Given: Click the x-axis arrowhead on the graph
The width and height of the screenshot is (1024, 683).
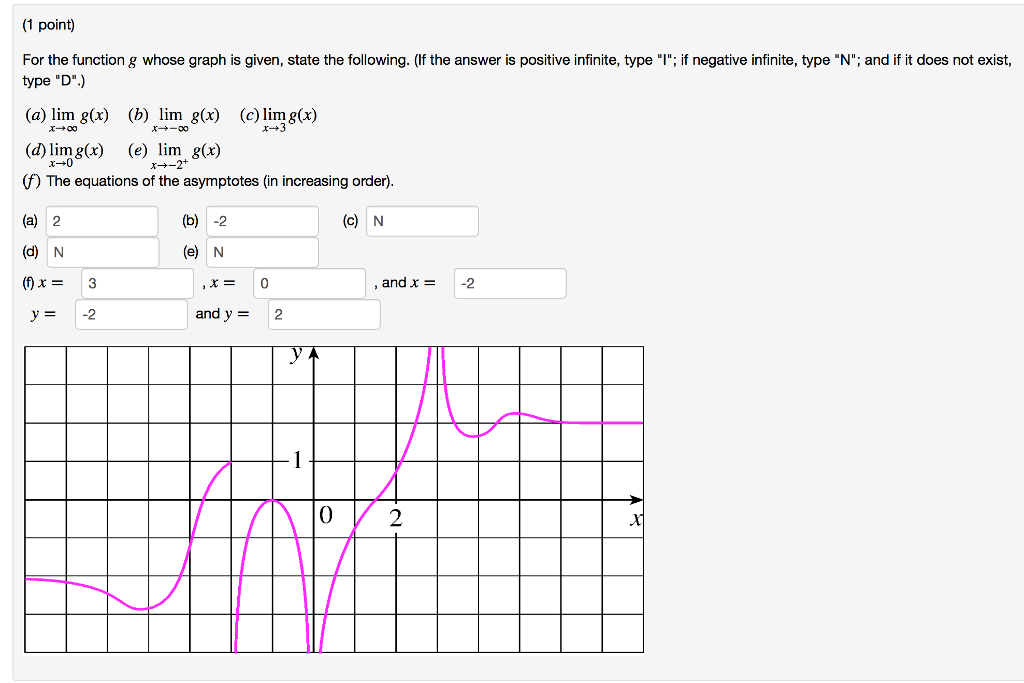Looking at the screenshot, I should coord(636,500).
